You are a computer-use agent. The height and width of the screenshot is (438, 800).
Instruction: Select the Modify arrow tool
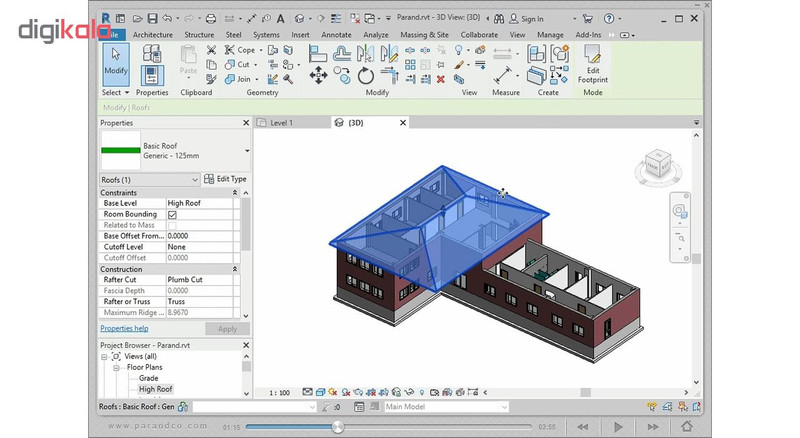pyautogui.click(x=116, y=64)
